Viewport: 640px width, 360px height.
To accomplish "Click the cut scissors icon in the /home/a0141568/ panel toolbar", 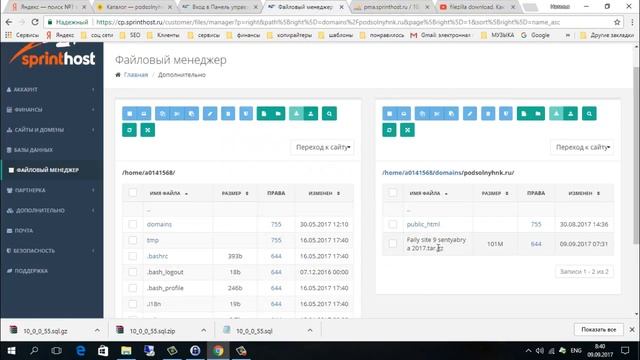I will (177, 113).
